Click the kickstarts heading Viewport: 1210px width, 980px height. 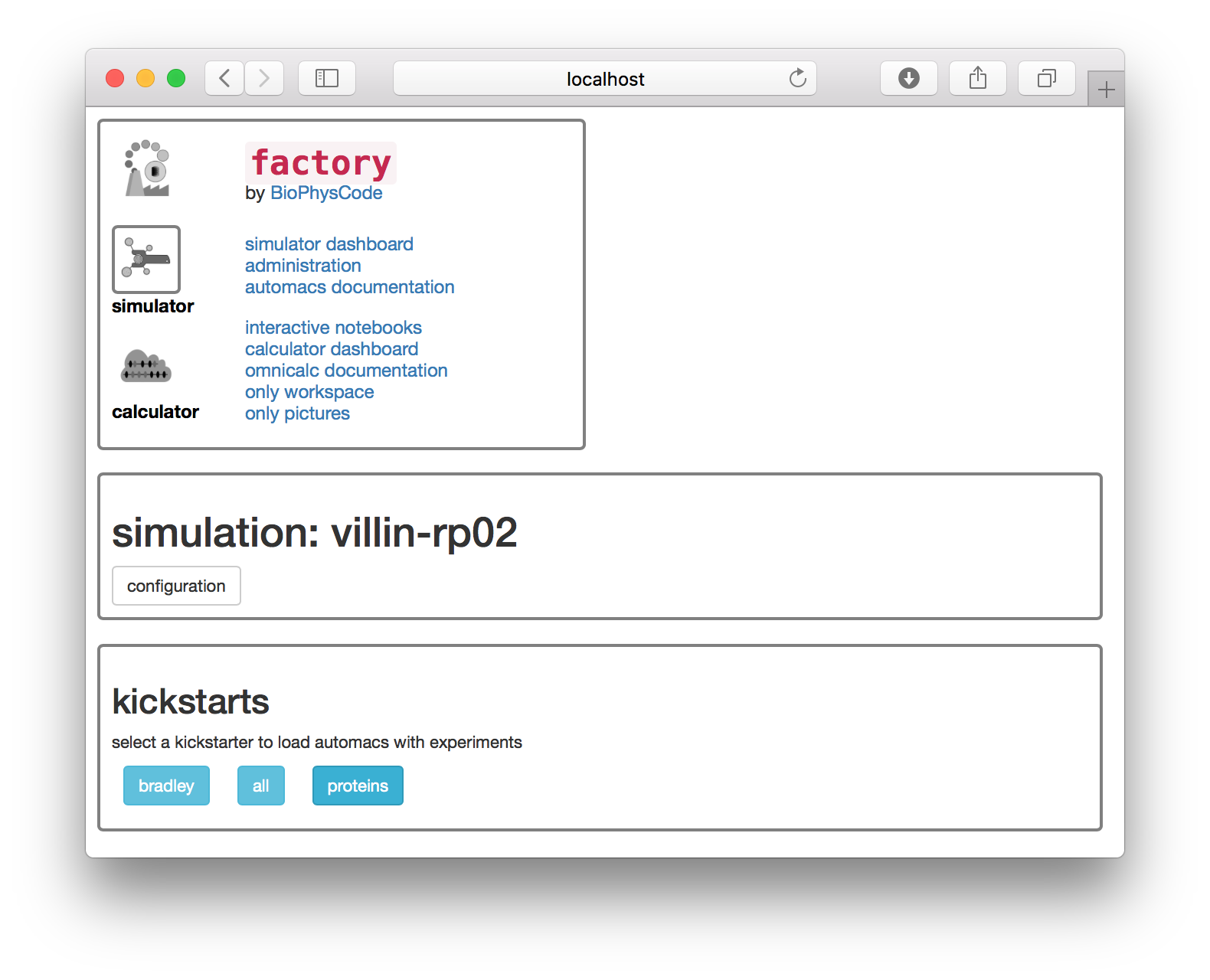pos(191,701)
